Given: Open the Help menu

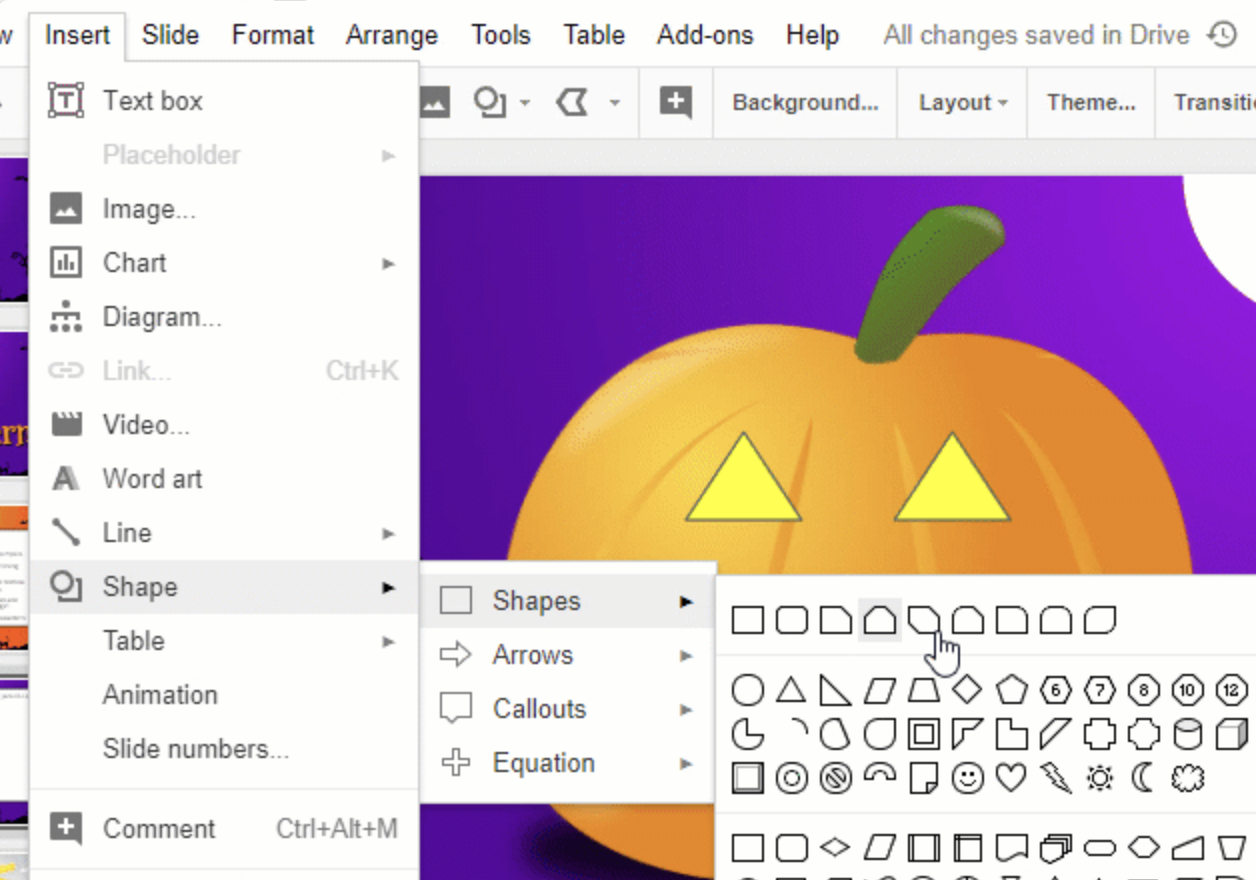Looking at the screenshot, I should click(x=812, y=35).
